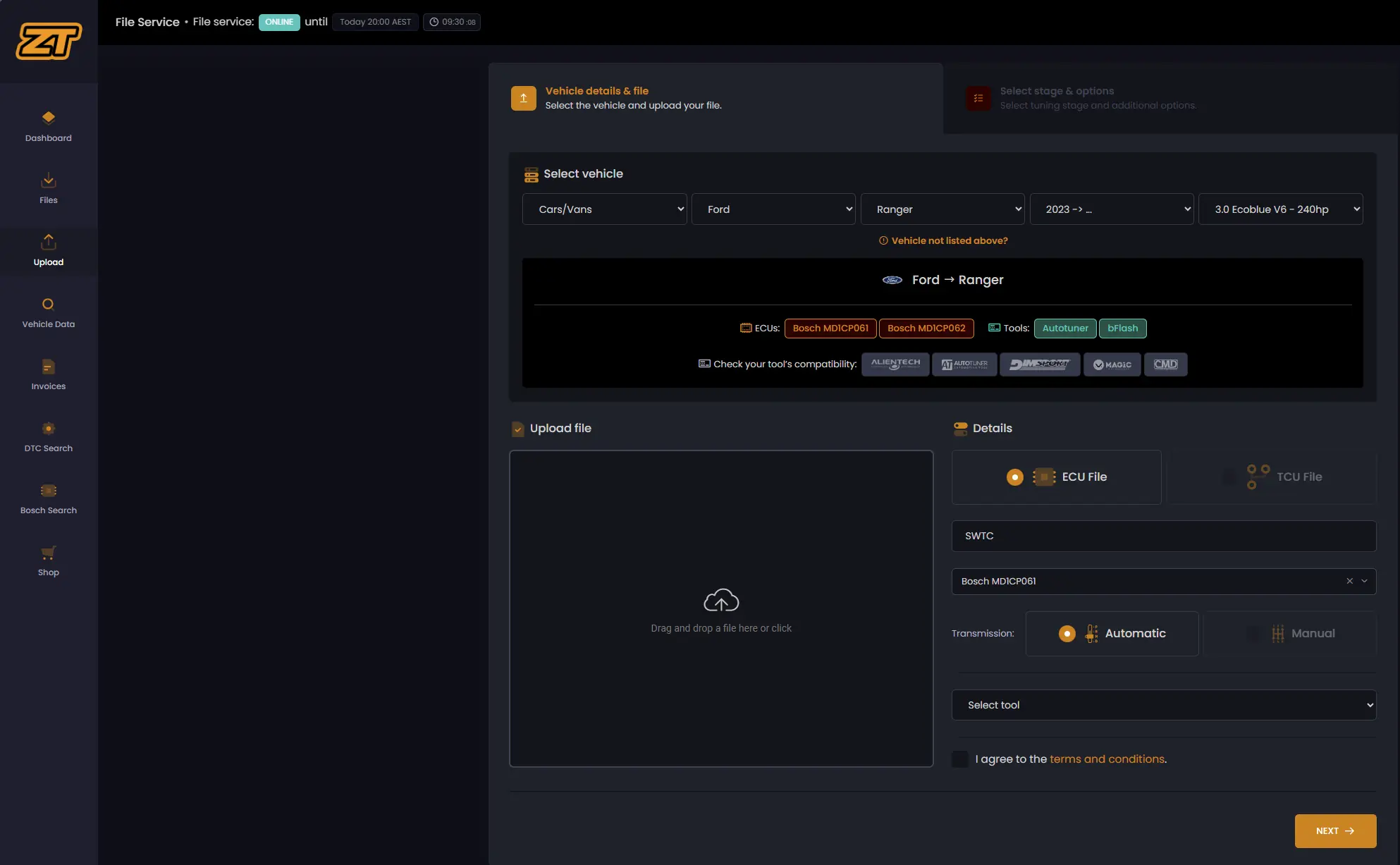Click the NEXT button
This screenshot has width=1400, height=865.
[x=1335, y=831]
